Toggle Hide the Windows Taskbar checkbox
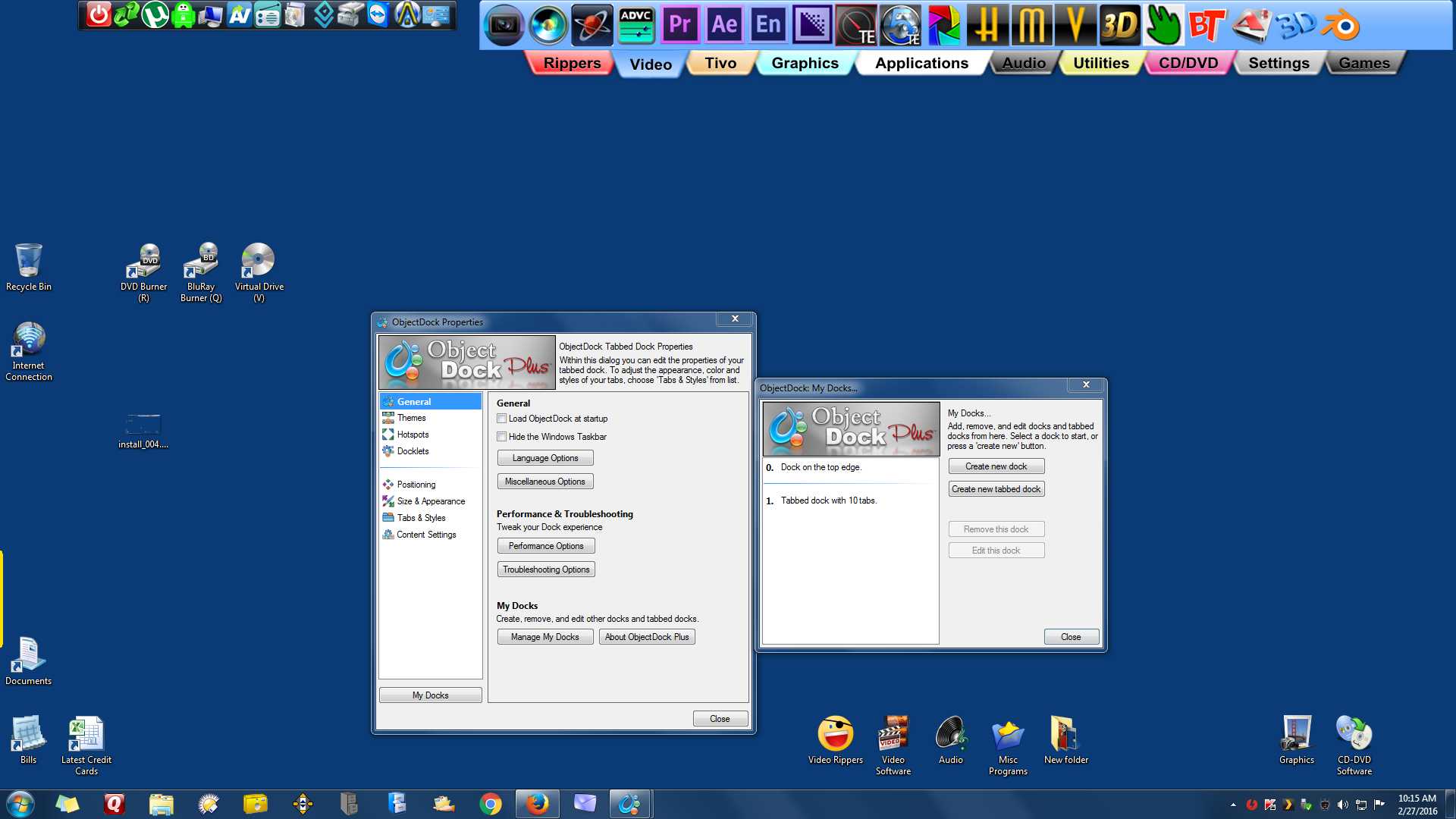Image resolution: width=1456 pixels, height=819 pixels. tap(502, 437)
